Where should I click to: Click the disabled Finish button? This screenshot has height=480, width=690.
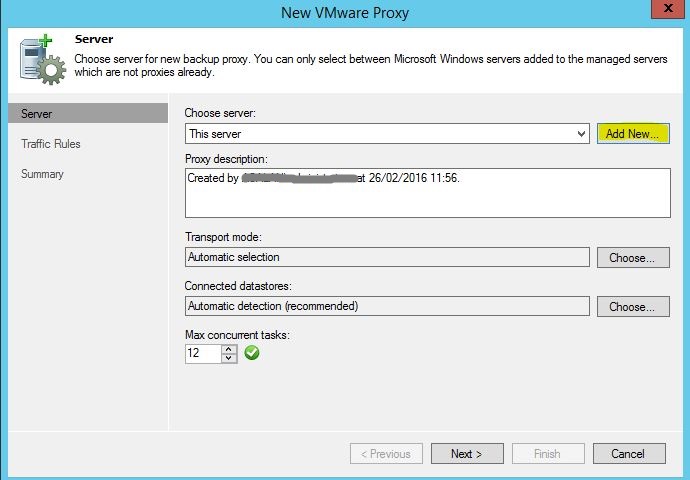(548, 454)
